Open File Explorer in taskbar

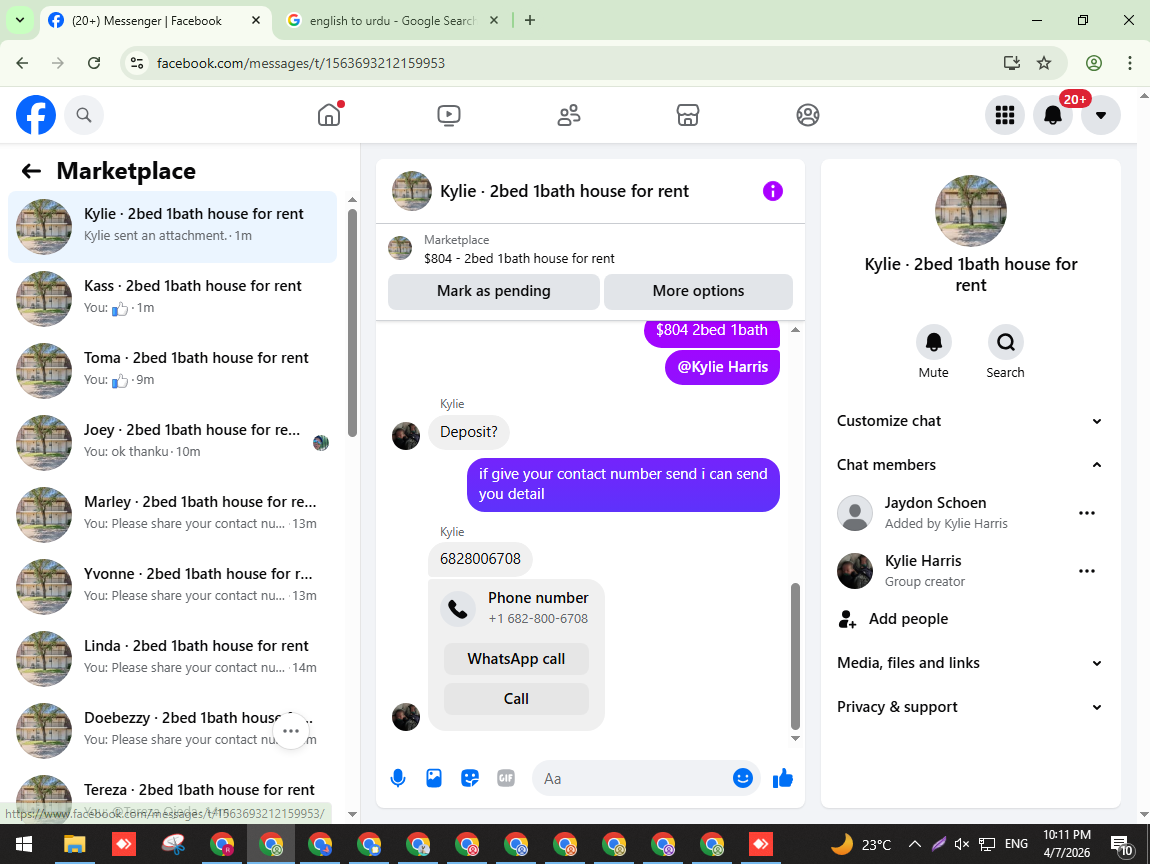point(74,845)
